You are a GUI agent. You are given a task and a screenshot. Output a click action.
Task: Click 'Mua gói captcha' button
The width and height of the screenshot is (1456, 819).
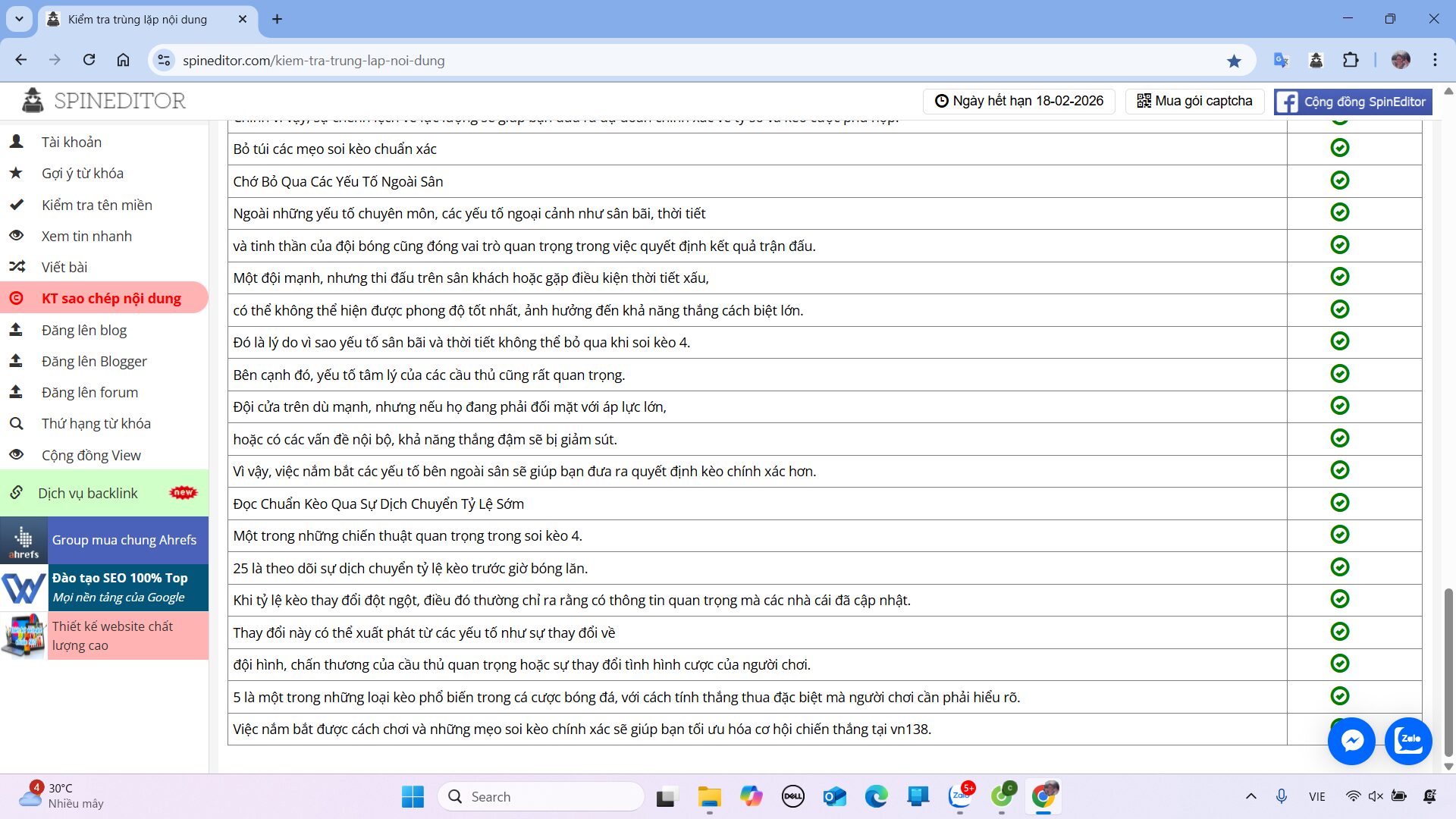(1194, 101)
